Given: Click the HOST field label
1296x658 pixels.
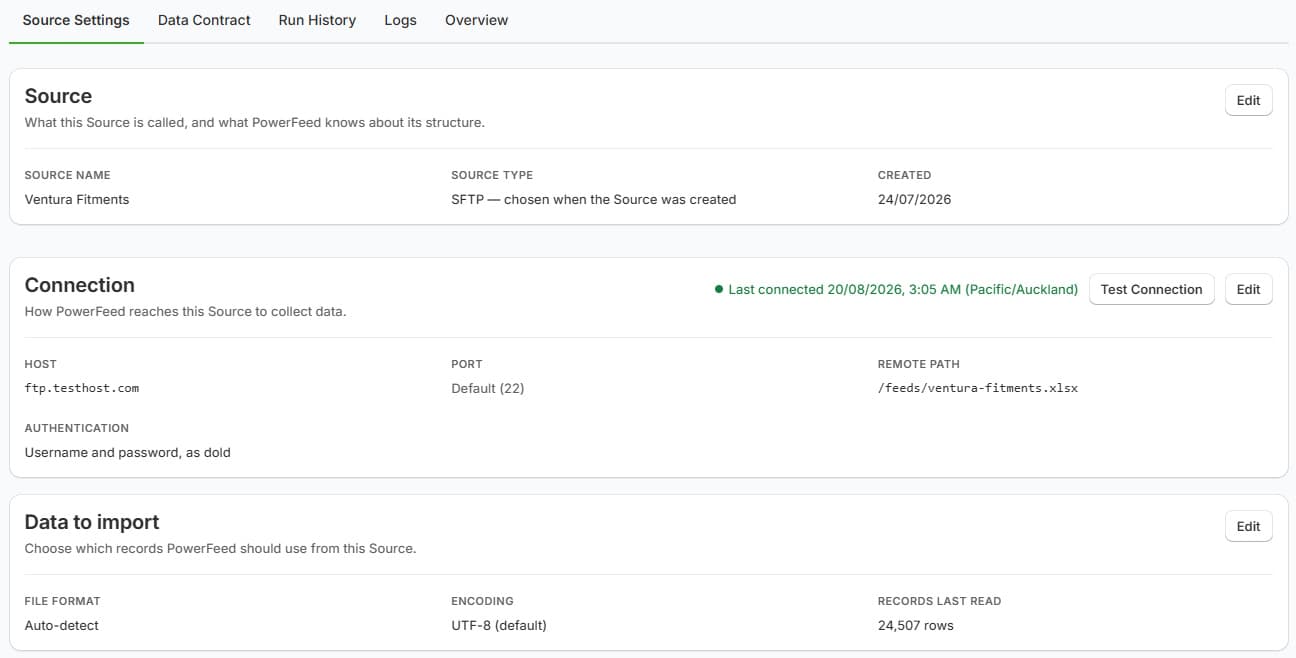Looking at the screenshot, I should (40, 364).
